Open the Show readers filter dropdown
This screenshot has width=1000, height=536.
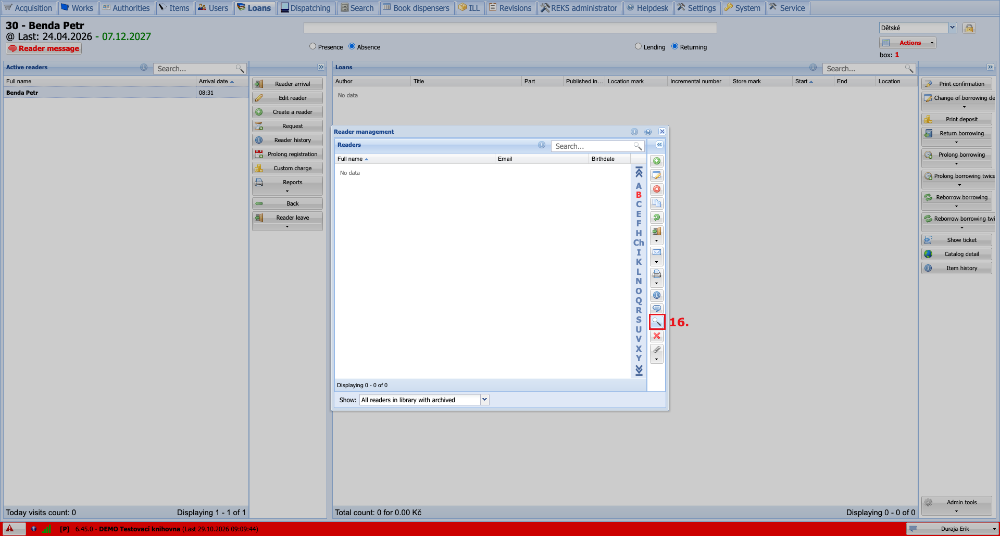pos(485,400)
